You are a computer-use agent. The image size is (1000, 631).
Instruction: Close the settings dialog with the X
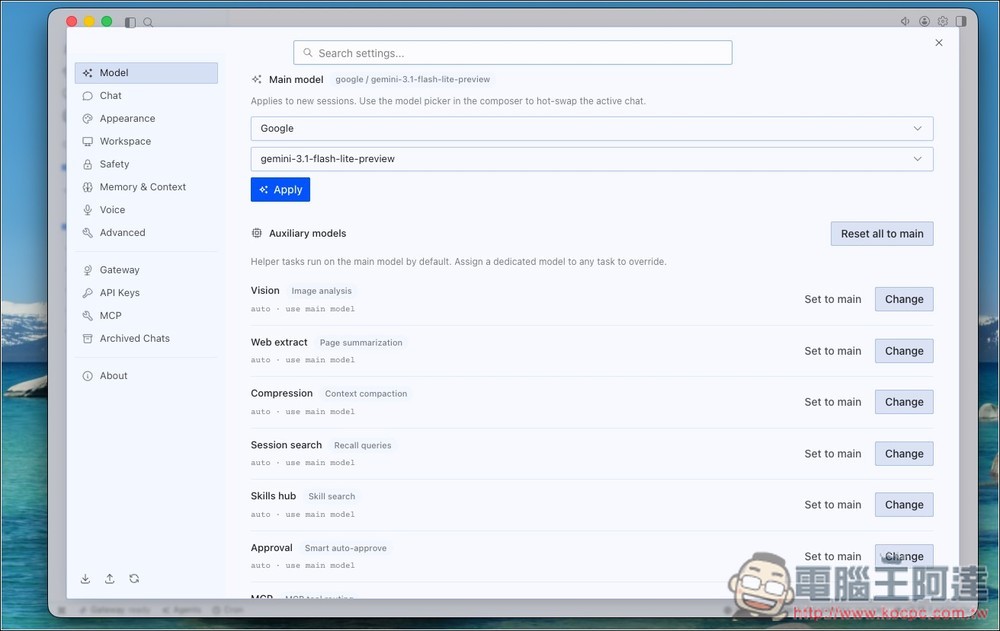(x=939, y=43)
